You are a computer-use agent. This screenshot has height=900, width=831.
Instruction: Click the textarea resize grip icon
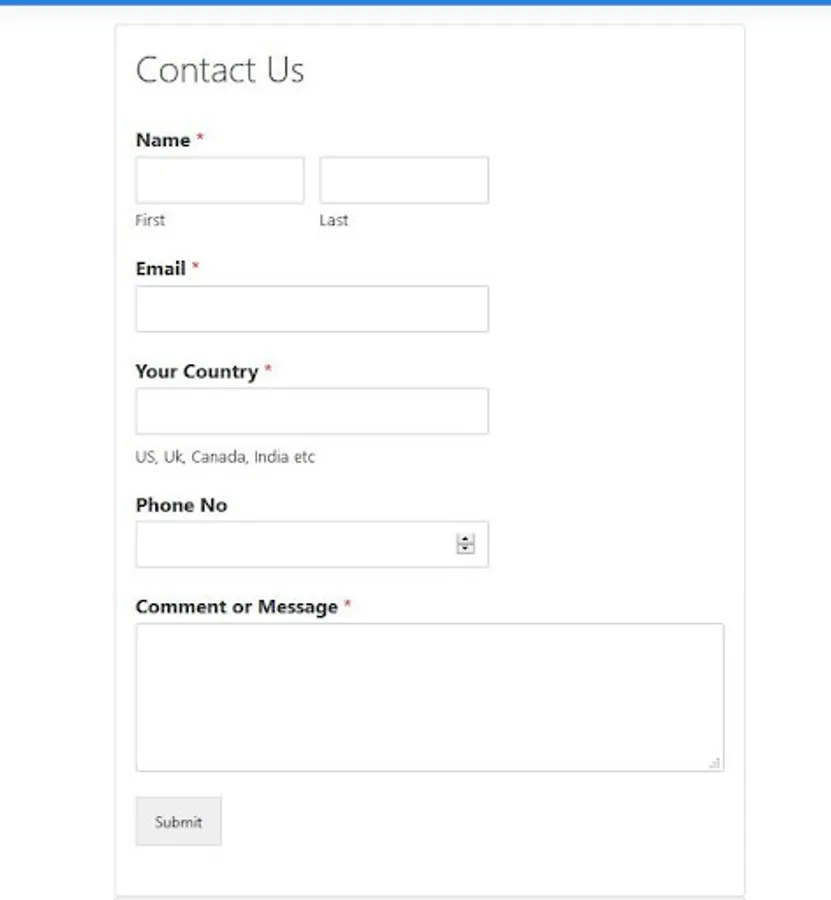click(714, 763)
